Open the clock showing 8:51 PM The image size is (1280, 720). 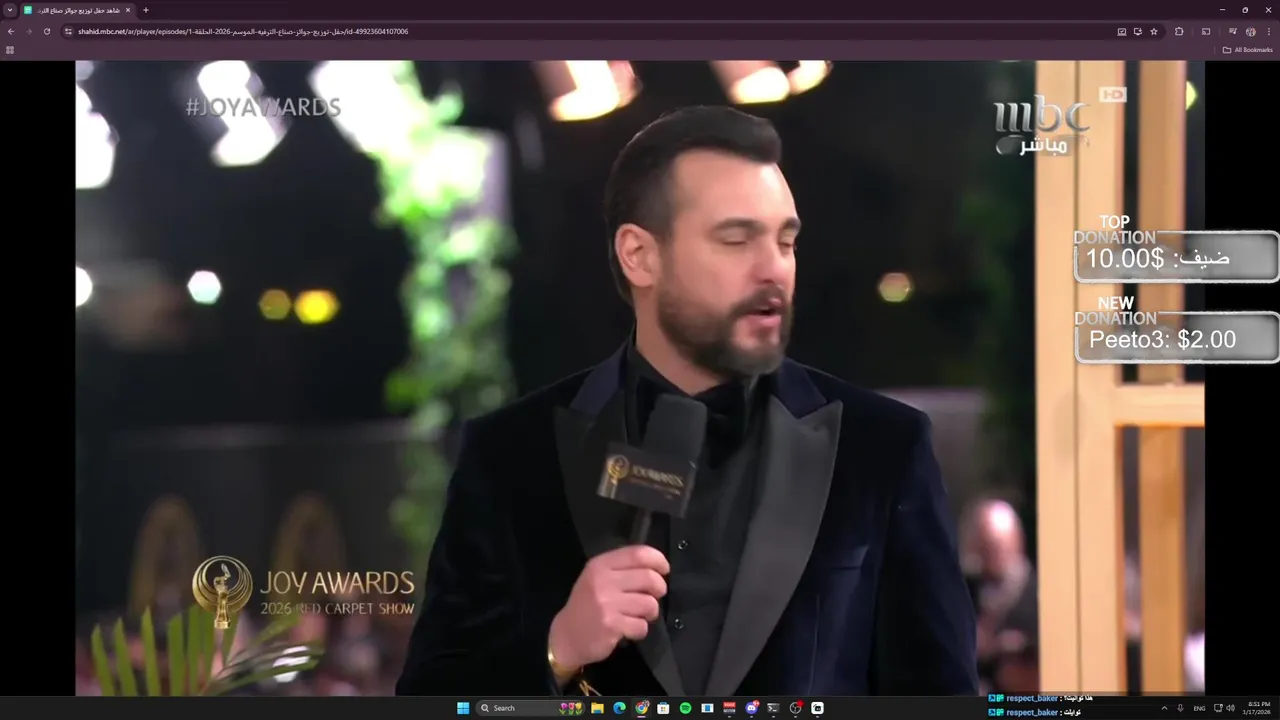[x=1258, y=708]
